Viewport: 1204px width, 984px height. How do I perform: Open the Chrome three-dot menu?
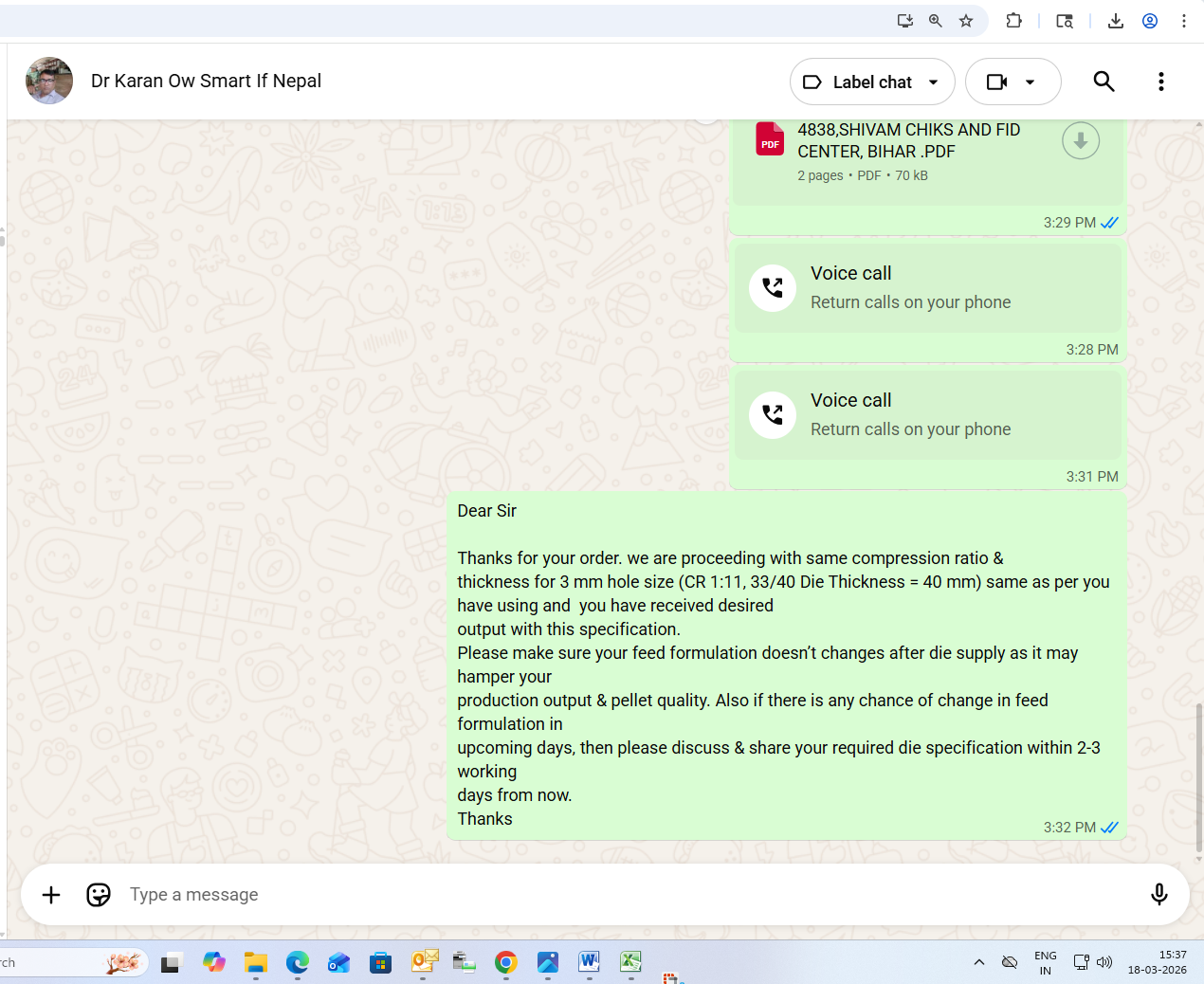click(1184, 21)
